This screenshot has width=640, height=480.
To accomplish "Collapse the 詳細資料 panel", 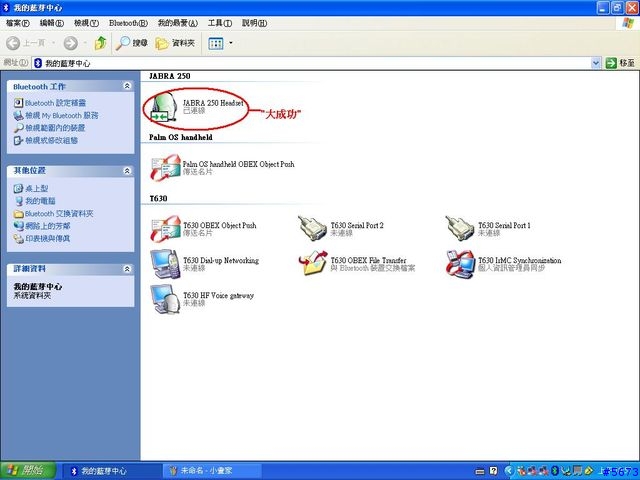I will [x=127, y=269].
